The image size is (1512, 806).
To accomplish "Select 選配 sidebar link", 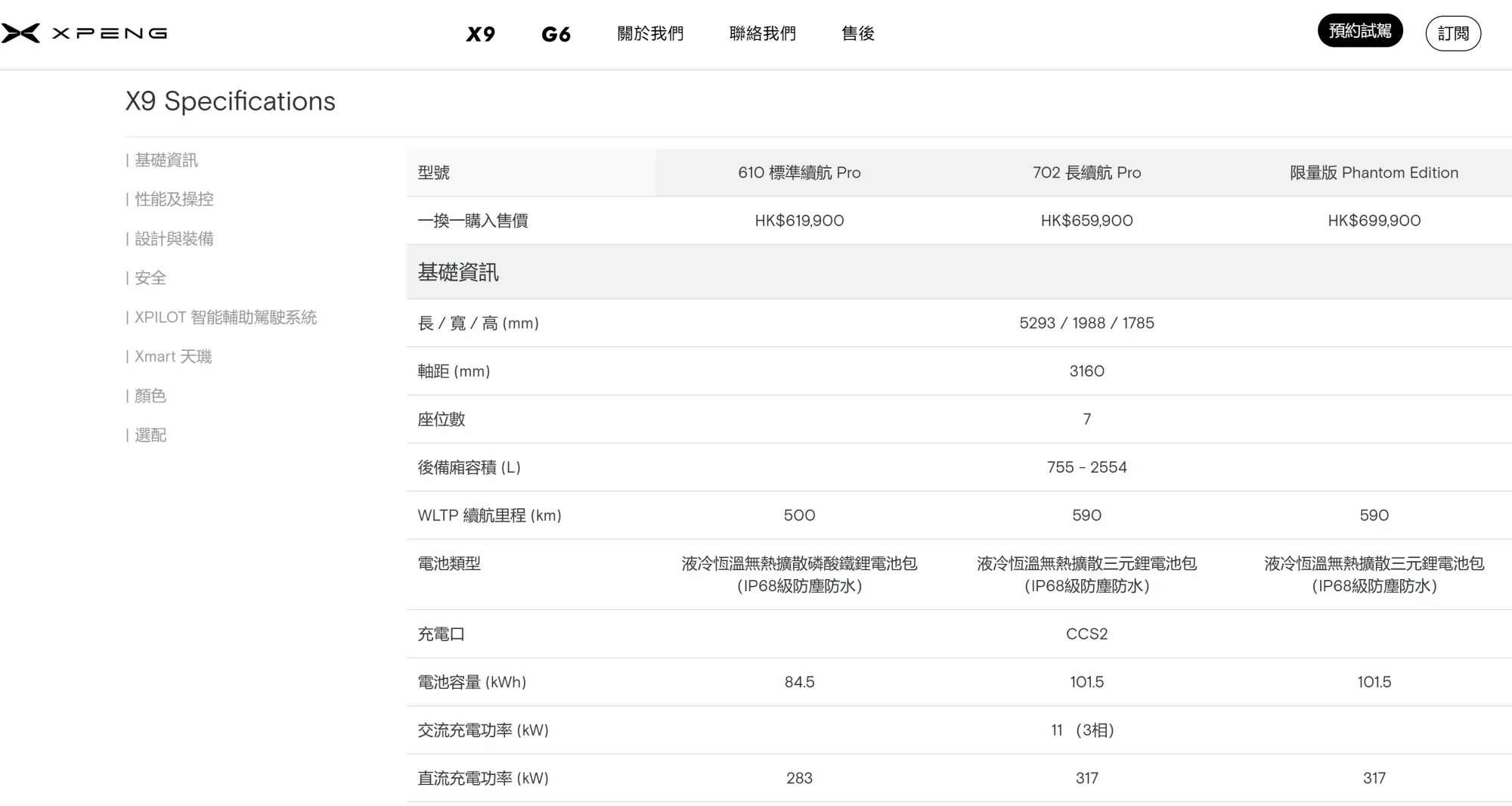I will tap(150, 436).
